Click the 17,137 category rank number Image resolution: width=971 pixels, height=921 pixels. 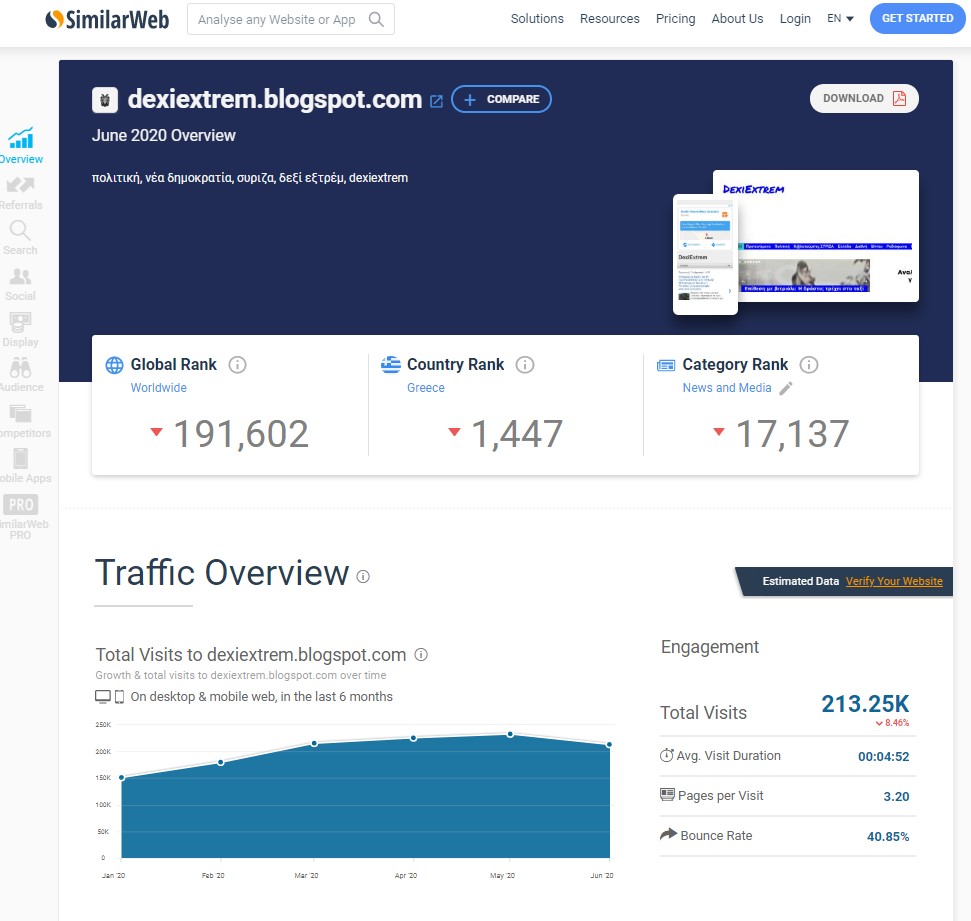tap(792, 434)
